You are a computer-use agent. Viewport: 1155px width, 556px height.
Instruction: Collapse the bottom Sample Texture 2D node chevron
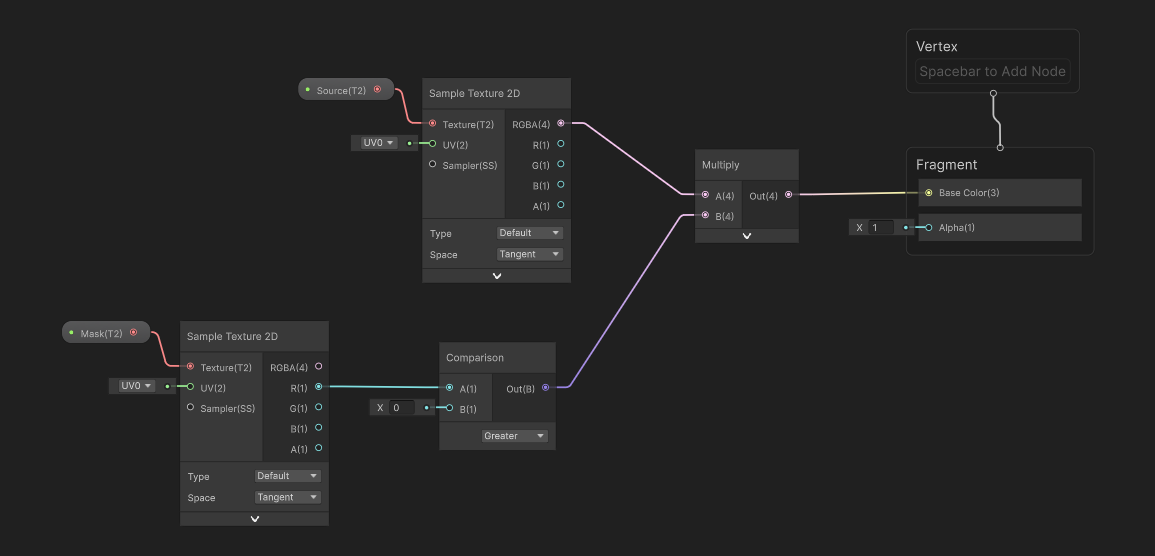point(254,519)
